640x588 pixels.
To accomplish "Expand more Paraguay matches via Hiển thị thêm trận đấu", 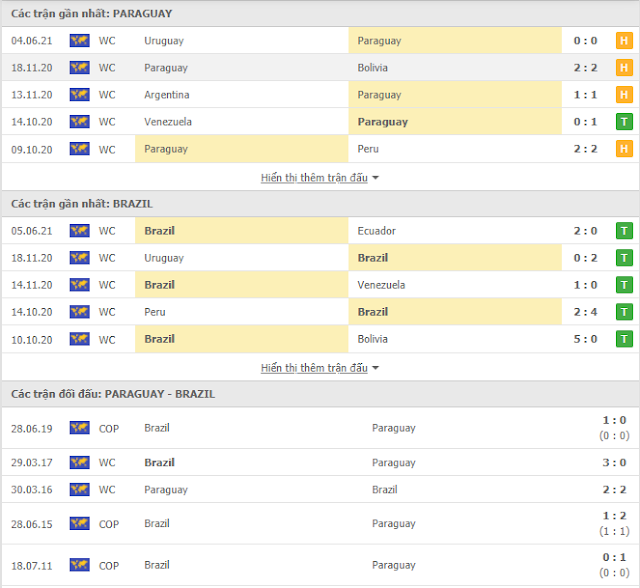I will click(314, 178).
